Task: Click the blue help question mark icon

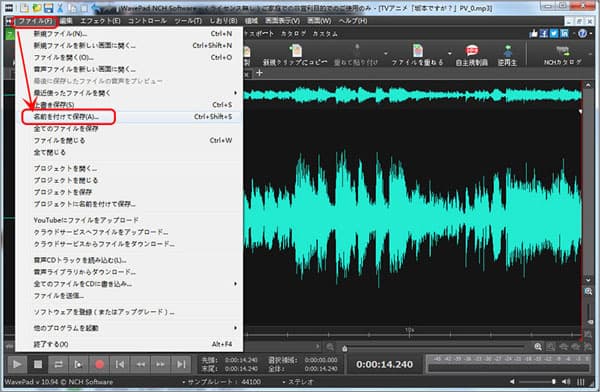Action: pyautogui.click(x=583, y=34)
